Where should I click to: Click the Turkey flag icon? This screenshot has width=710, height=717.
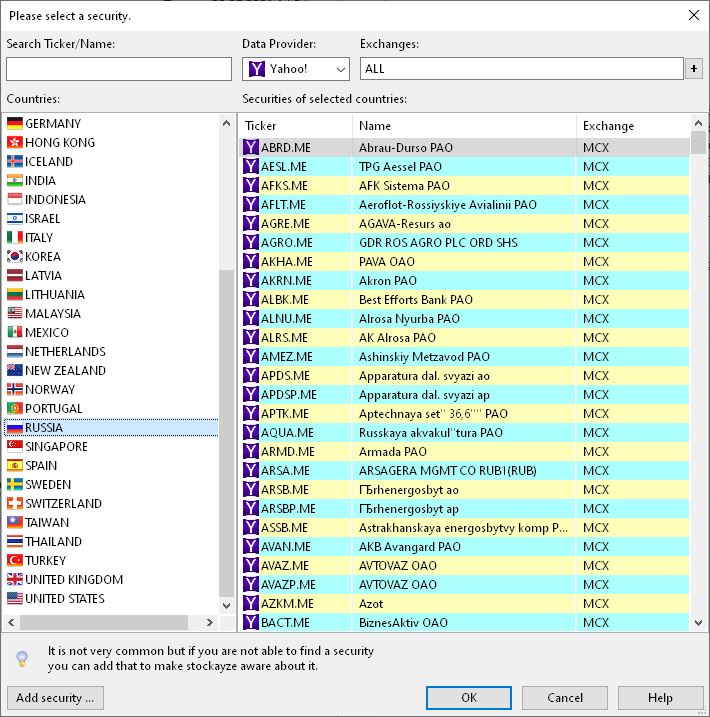point(15,561)
